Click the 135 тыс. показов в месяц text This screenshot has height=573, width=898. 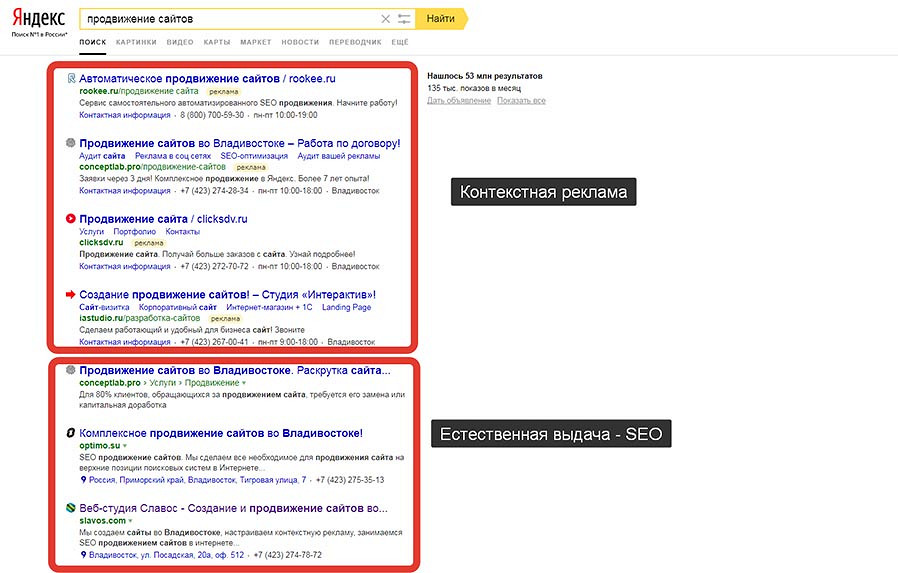[x=474, y=88]
